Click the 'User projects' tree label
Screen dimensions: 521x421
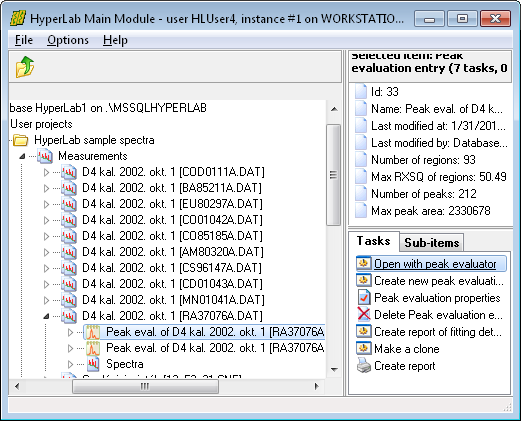(41, 124)
